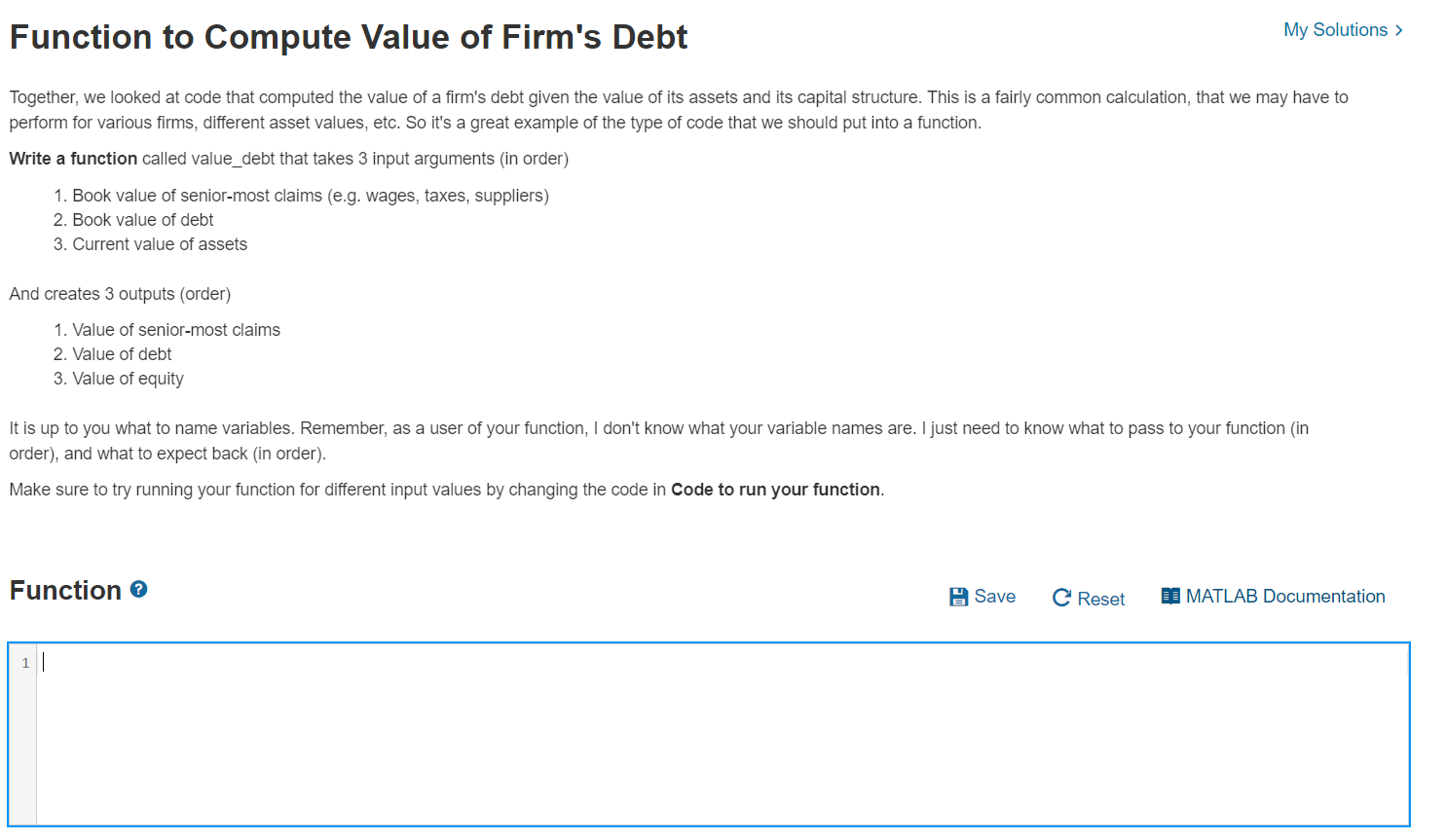Click line number 1 in the editor gutter
The image size is (1446, 840).
point(24,662)
